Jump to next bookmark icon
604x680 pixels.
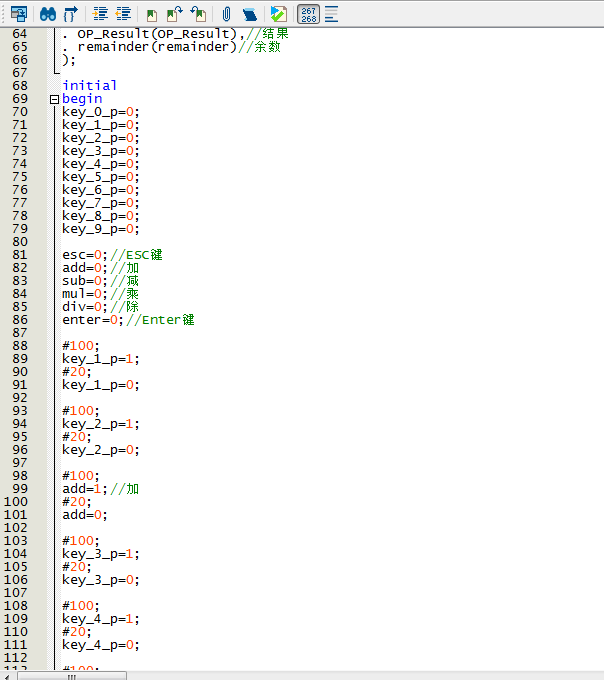click(175, 14)
